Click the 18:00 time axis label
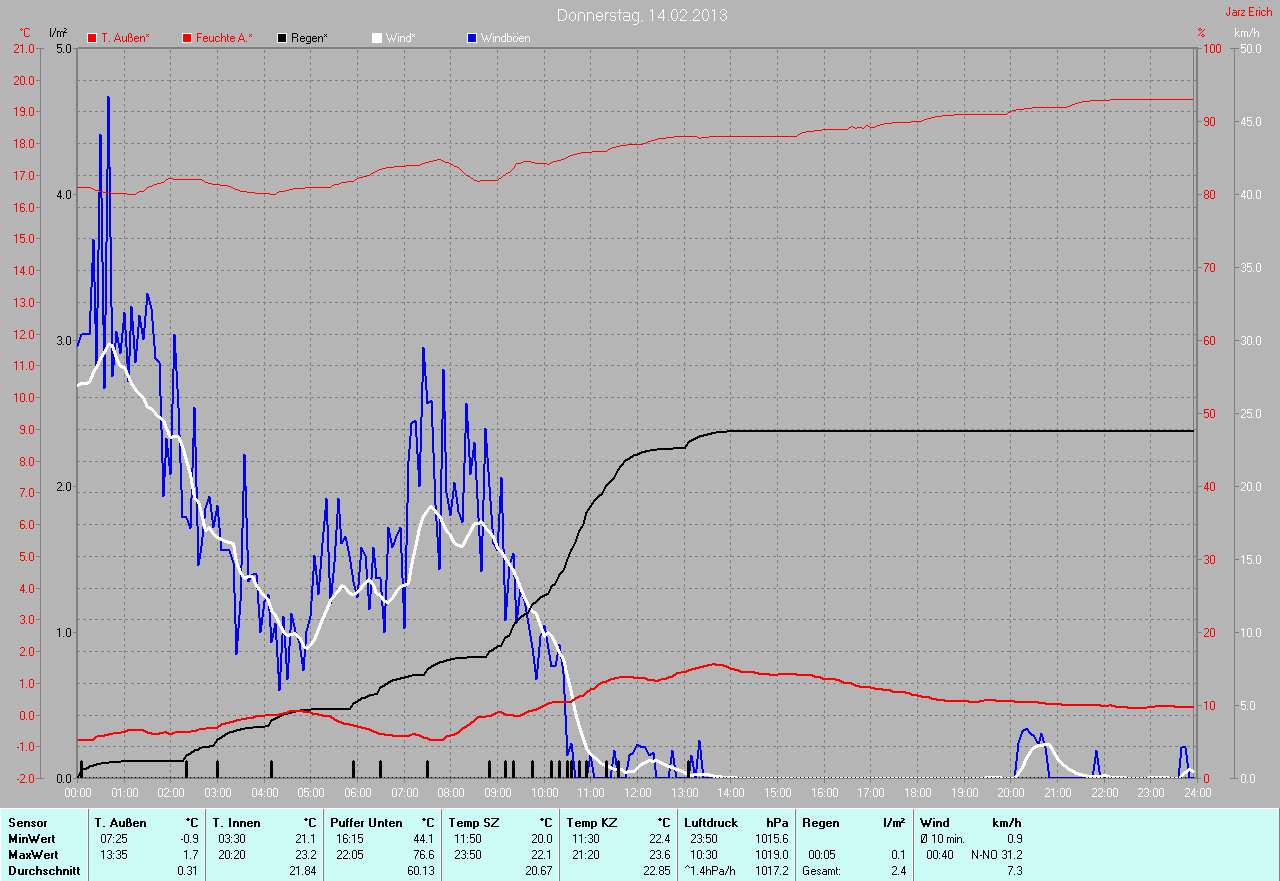The width and height of the screenshot is (1280, 881). (918, 793)
